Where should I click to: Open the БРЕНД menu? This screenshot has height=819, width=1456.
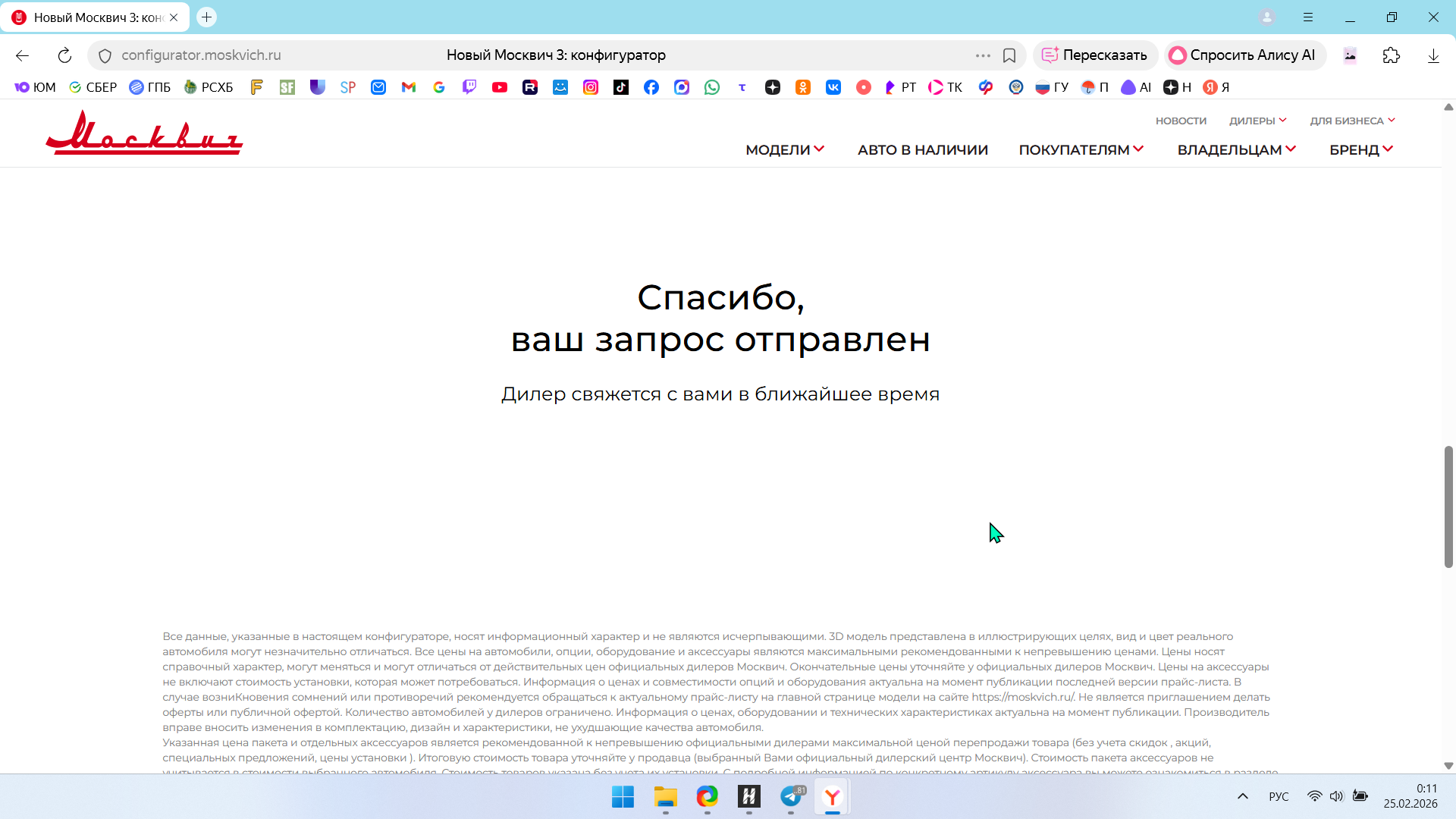[1360, 150]
